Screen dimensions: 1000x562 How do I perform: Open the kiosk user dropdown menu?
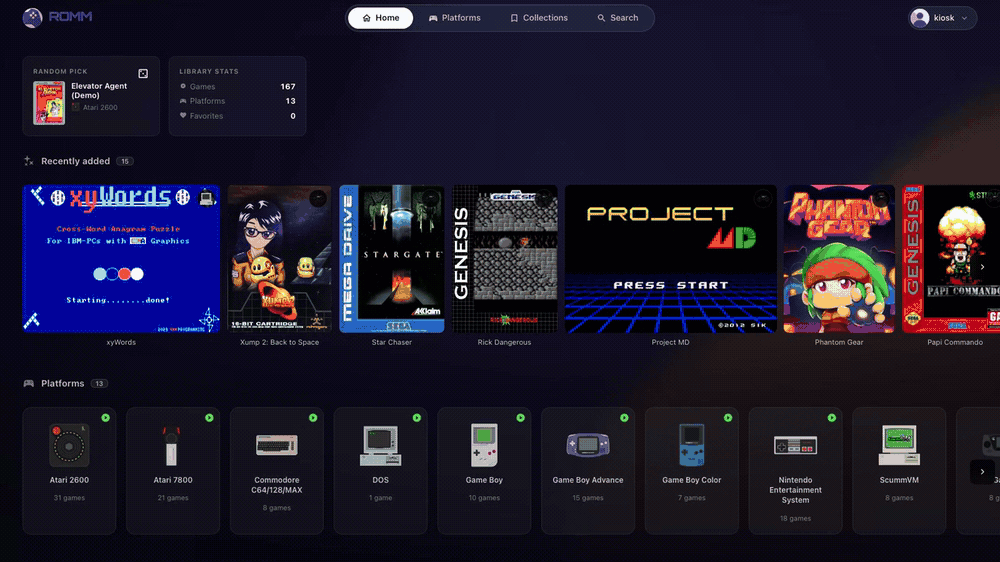point(943,18)
